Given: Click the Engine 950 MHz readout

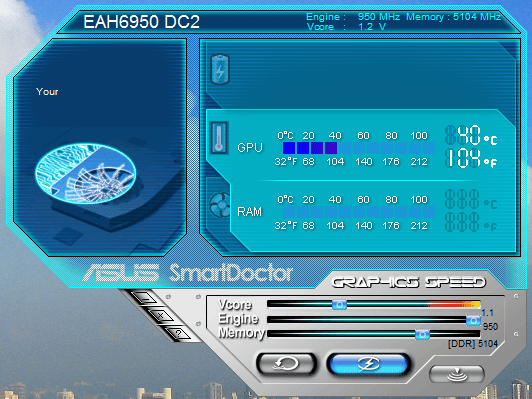Looking at the screenshot, I should pyautogui.click(x=353, y=17).
